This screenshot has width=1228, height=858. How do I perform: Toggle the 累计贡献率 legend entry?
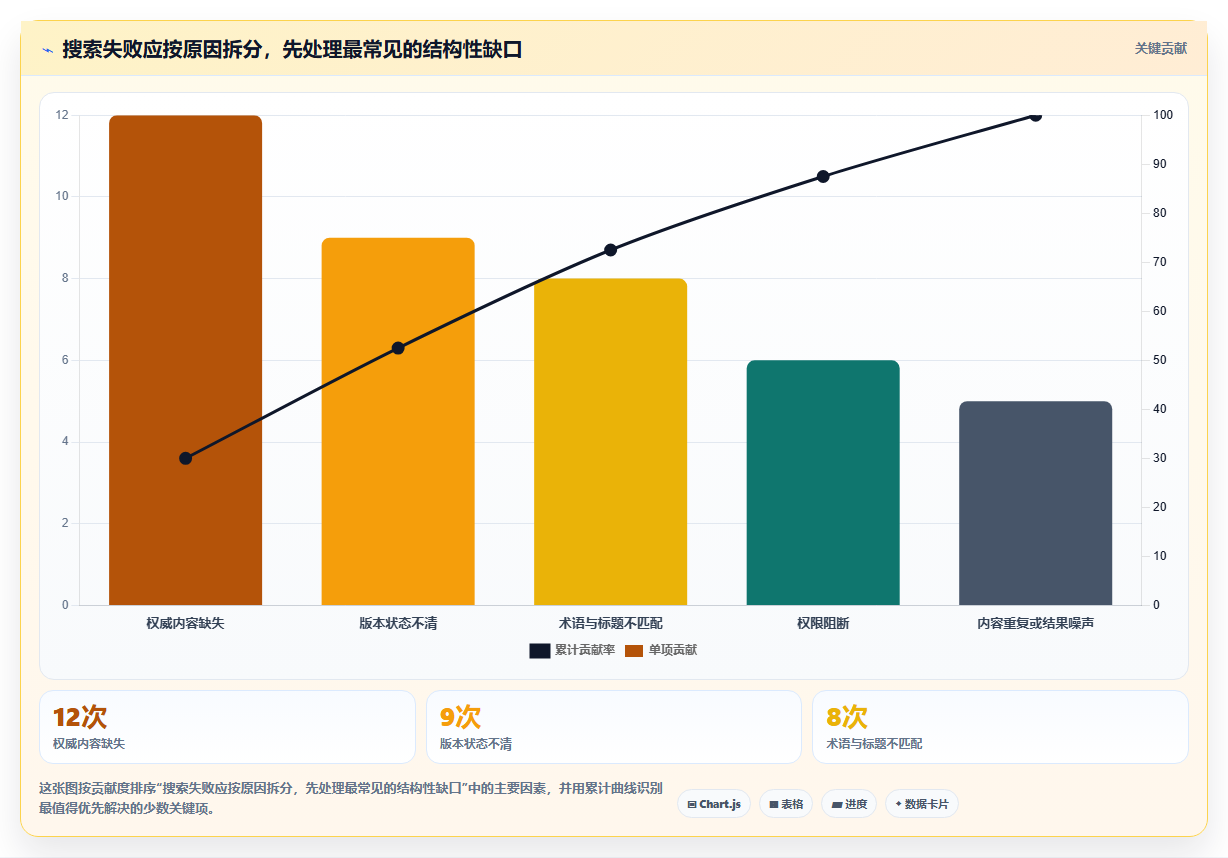[x=572, y=650]
